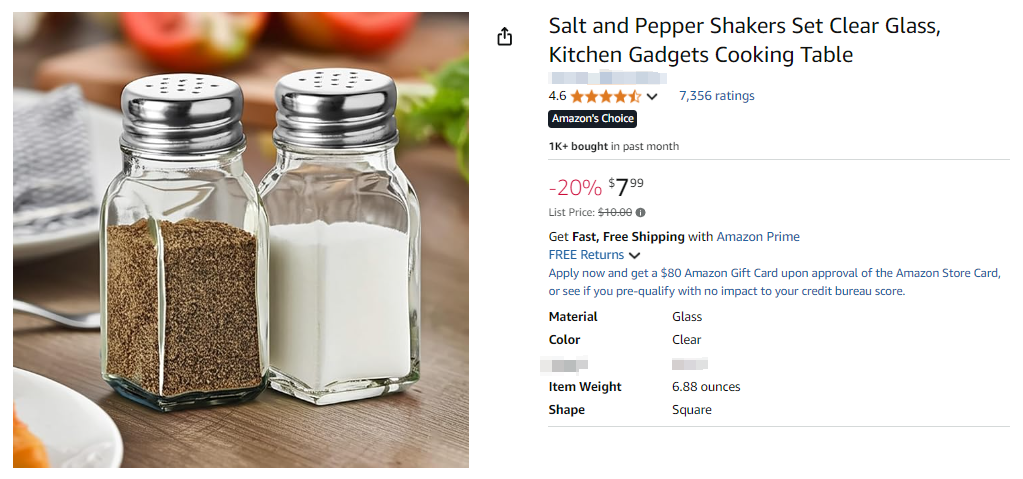1023x479 pixels.
Task: Click the $7.99 price
Action: point(626,187)
